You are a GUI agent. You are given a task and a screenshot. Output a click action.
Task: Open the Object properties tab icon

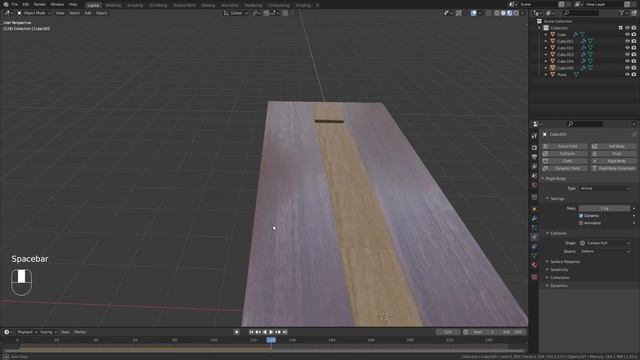tap(534, 209)
